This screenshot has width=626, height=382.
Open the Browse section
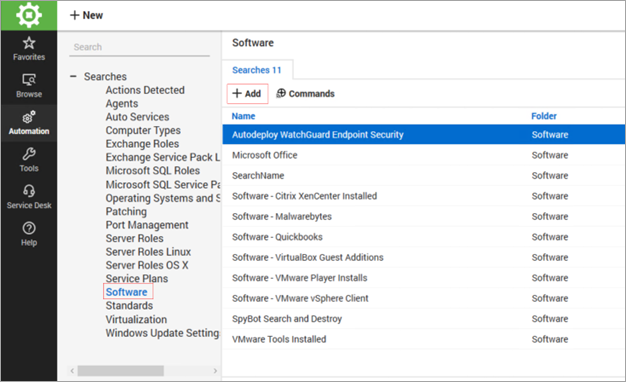pyautogui.click(x=29, y=86)
